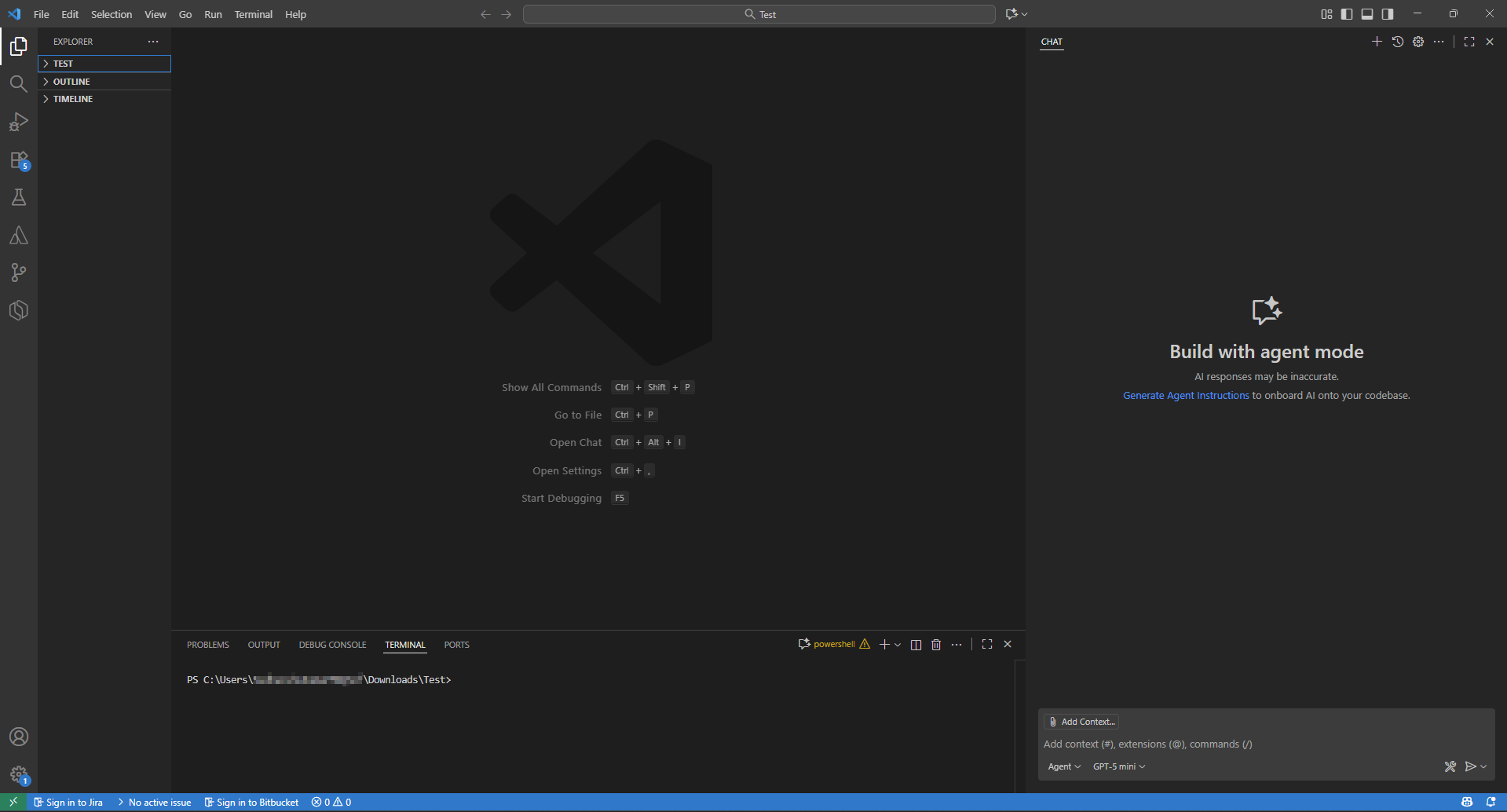Click the remote window indicator in status bar
1507x812 pixels.
click(x=13, y=802)
